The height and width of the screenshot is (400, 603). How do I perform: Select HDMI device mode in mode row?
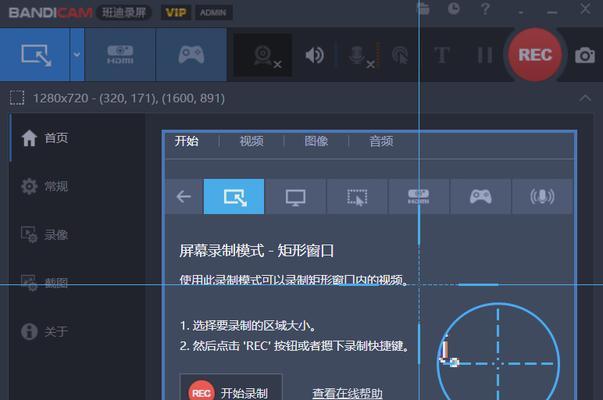coord(419,197)
